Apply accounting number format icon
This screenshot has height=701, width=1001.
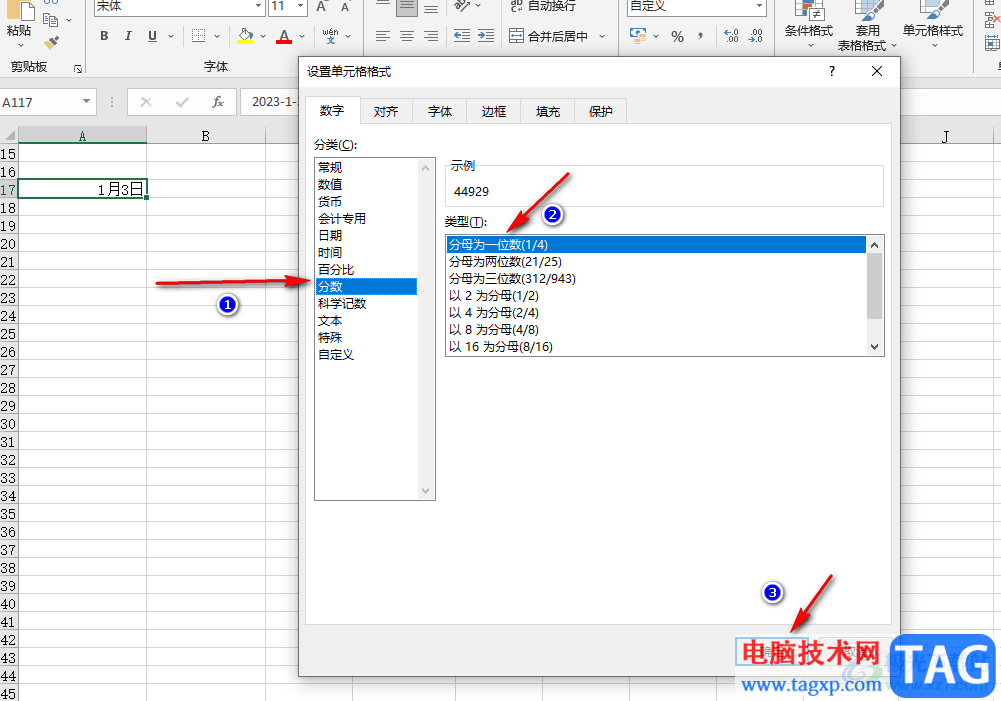click(x=637, y=36)
